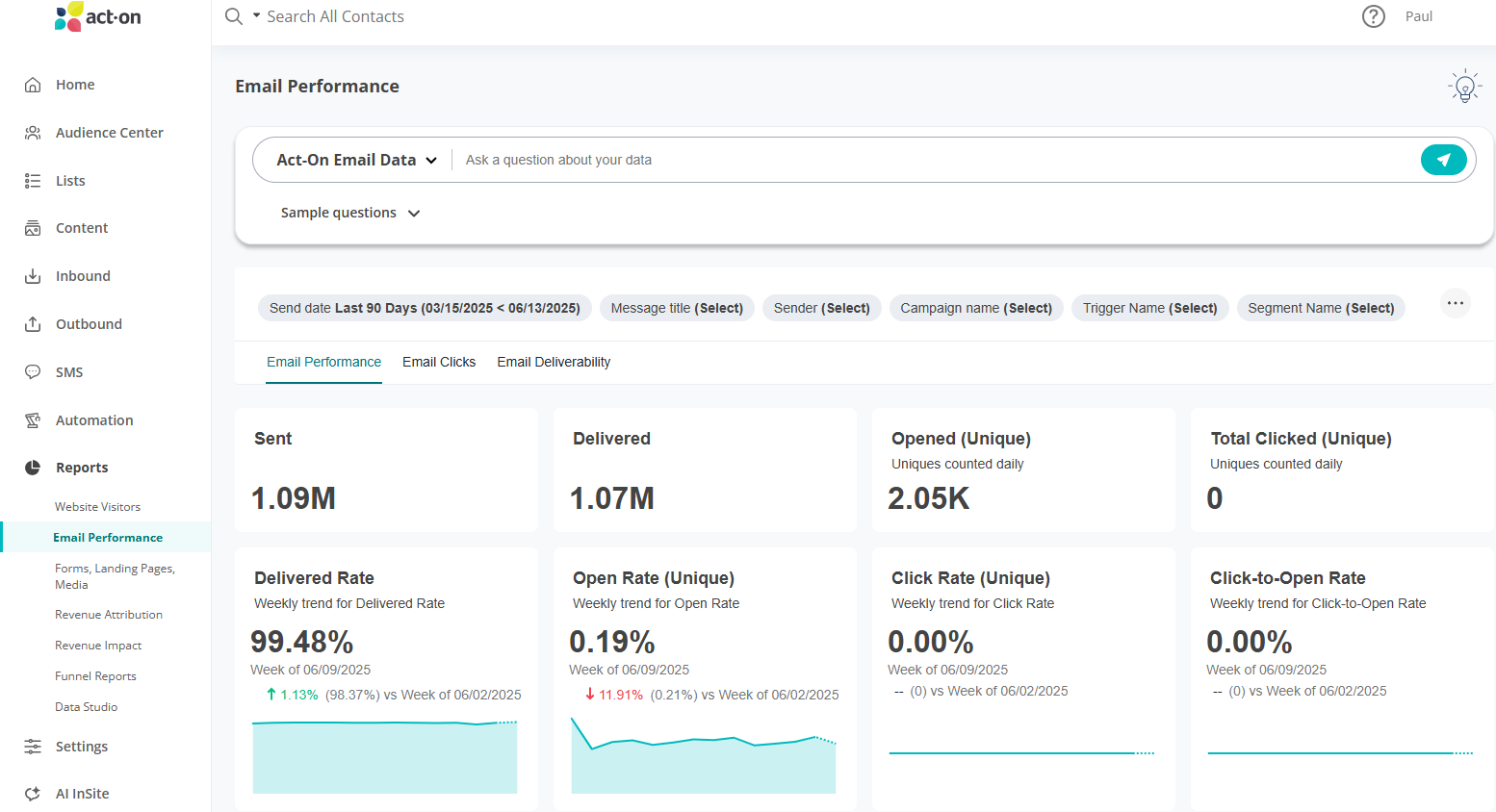Click the Opened (Unique) 2.05K value
This screenshot has width=1496, height=812.
coord(929,498)
